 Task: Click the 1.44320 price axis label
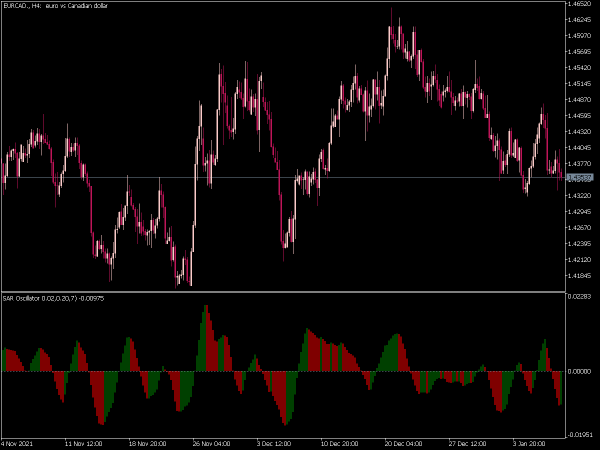tap(580, 132)
